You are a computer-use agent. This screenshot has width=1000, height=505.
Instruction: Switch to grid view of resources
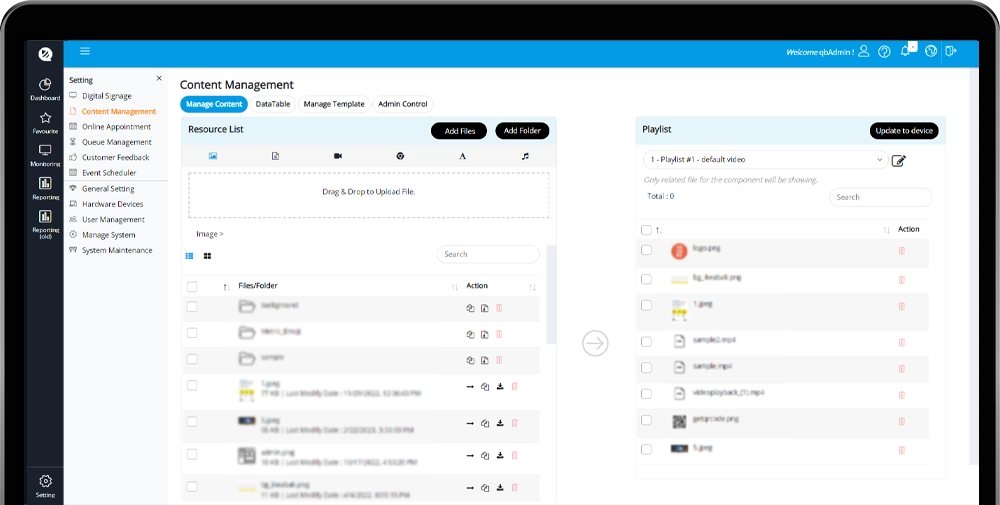click(207, 256)
